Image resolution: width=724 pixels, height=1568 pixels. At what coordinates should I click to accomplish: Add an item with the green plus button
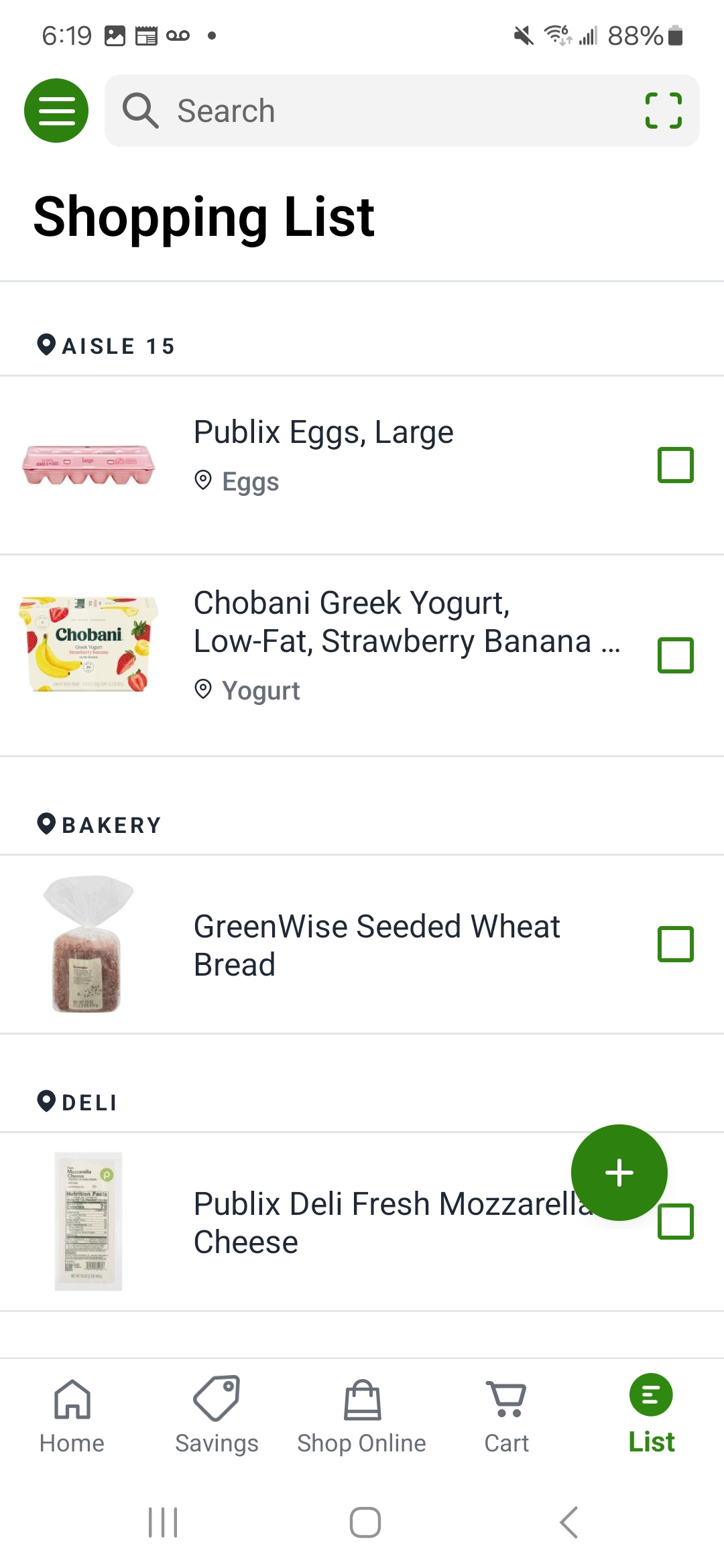point(619,1173)
